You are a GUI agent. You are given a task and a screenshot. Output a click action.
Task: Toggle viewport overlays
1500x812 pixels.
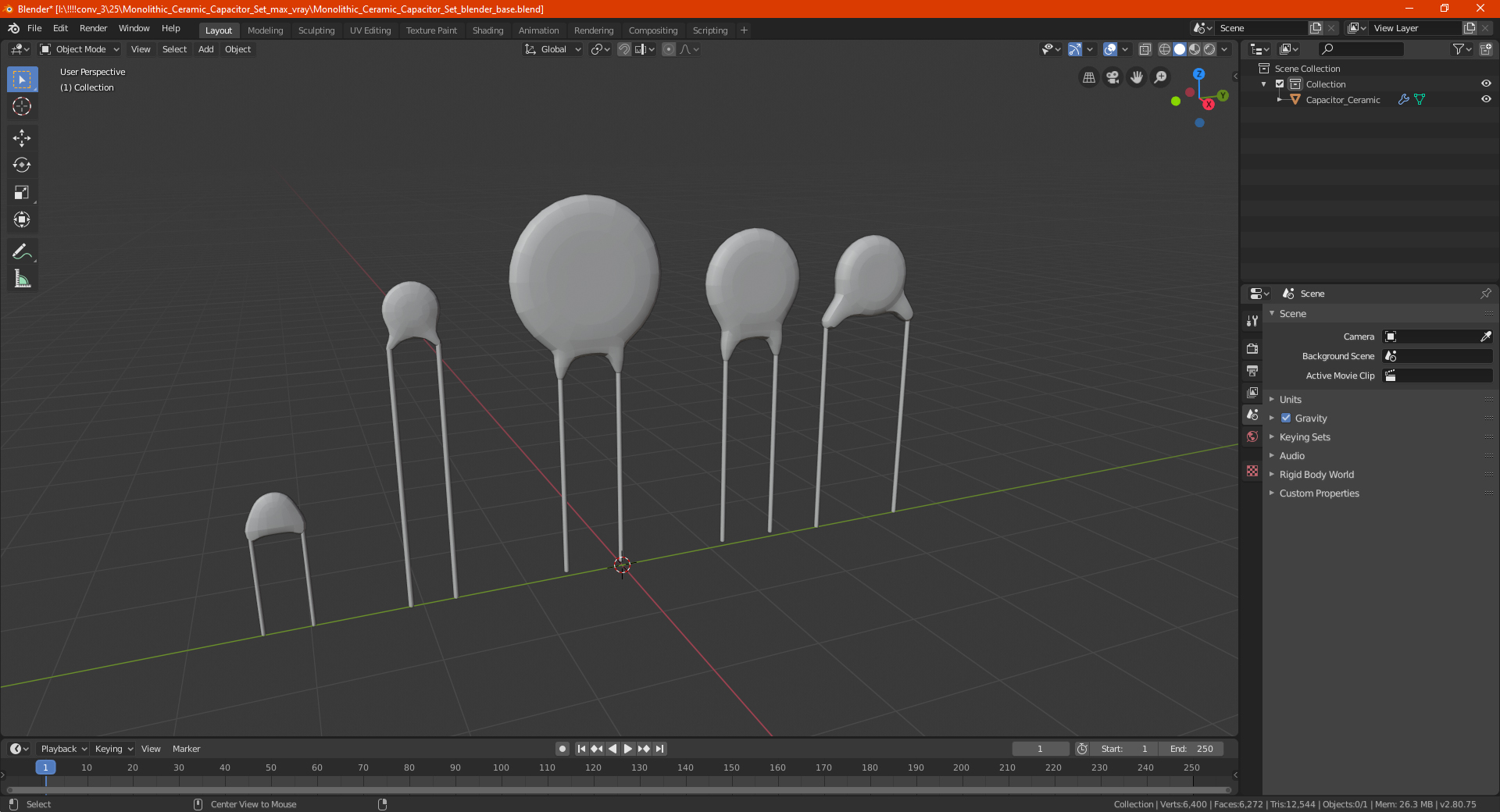click(1110, 49)
